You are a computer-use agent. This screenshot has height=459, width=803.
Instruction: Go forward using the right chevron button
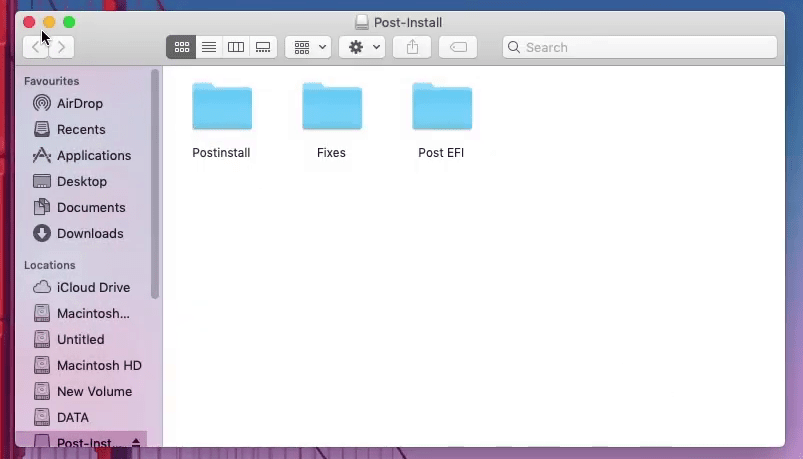61,47
